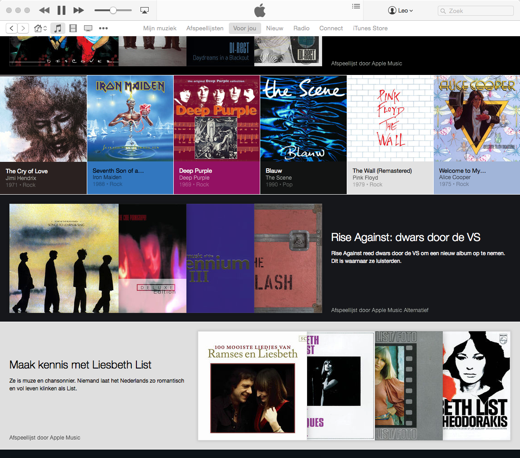Screen dimensions: 520x458
Task: Open The Cry of Love album cover
Action: click(43, 119)
